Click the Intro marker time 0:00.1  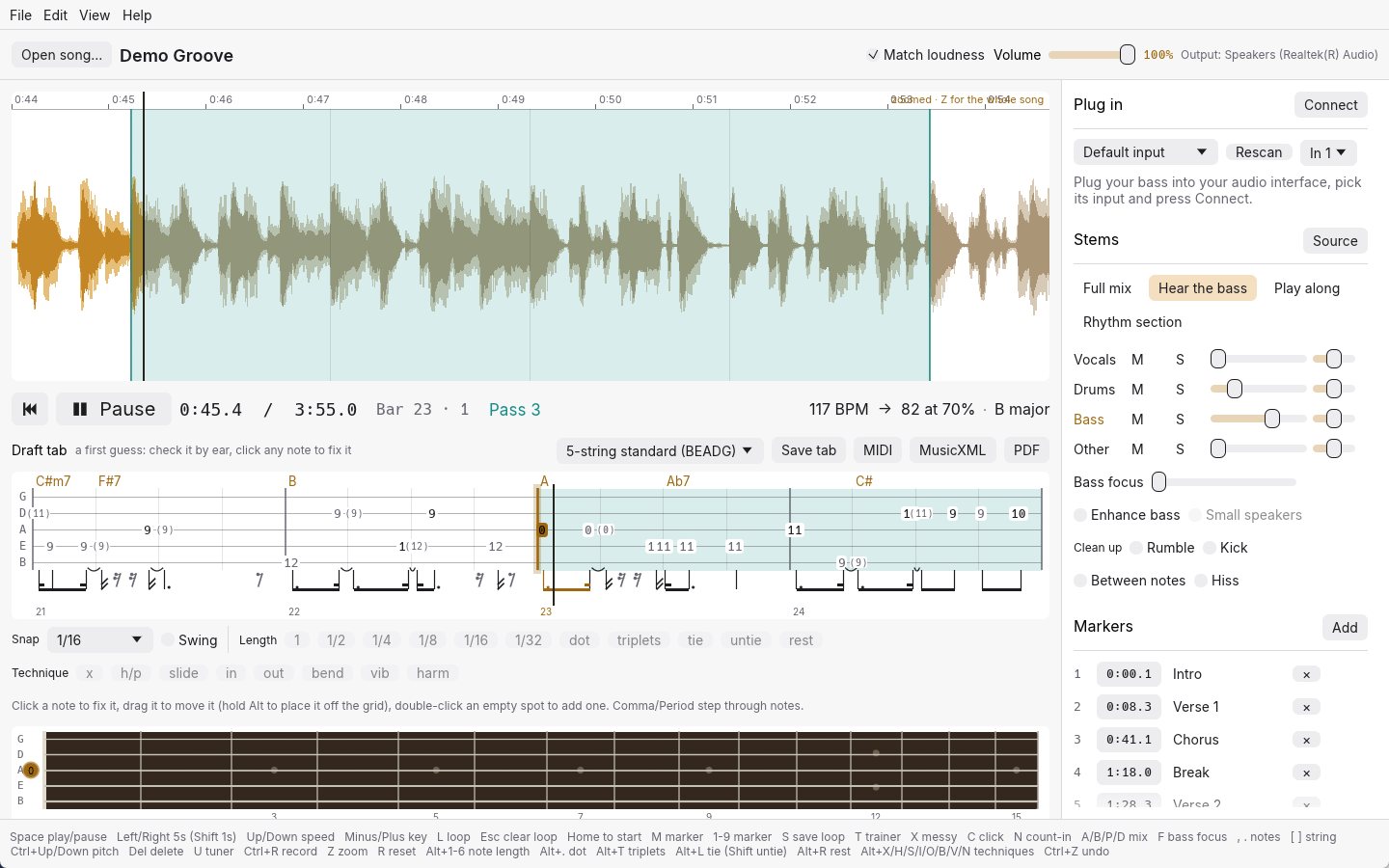click(x=1129, y=674)
